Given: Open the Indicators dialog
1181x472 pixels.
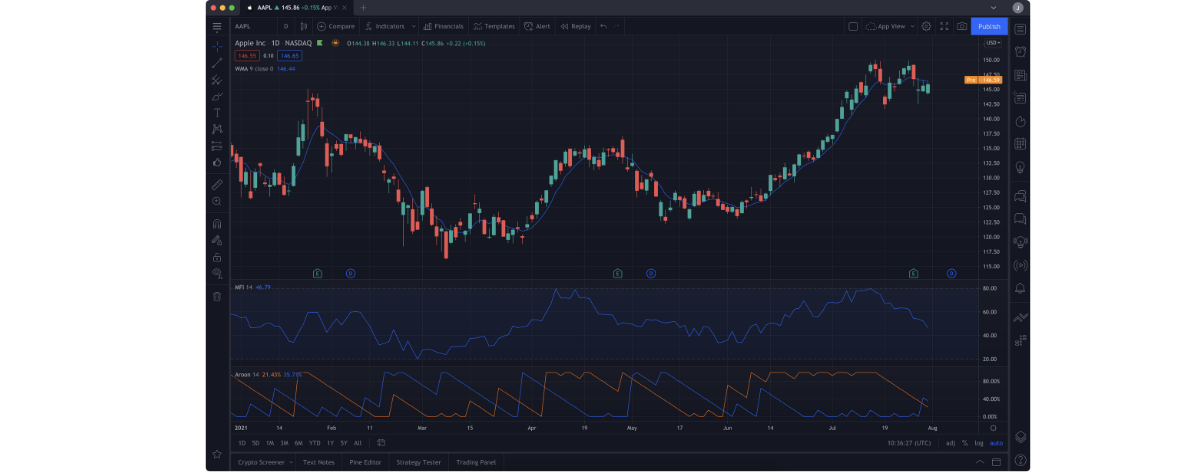Looking at the screenshot, I should (x=385, y=26).
